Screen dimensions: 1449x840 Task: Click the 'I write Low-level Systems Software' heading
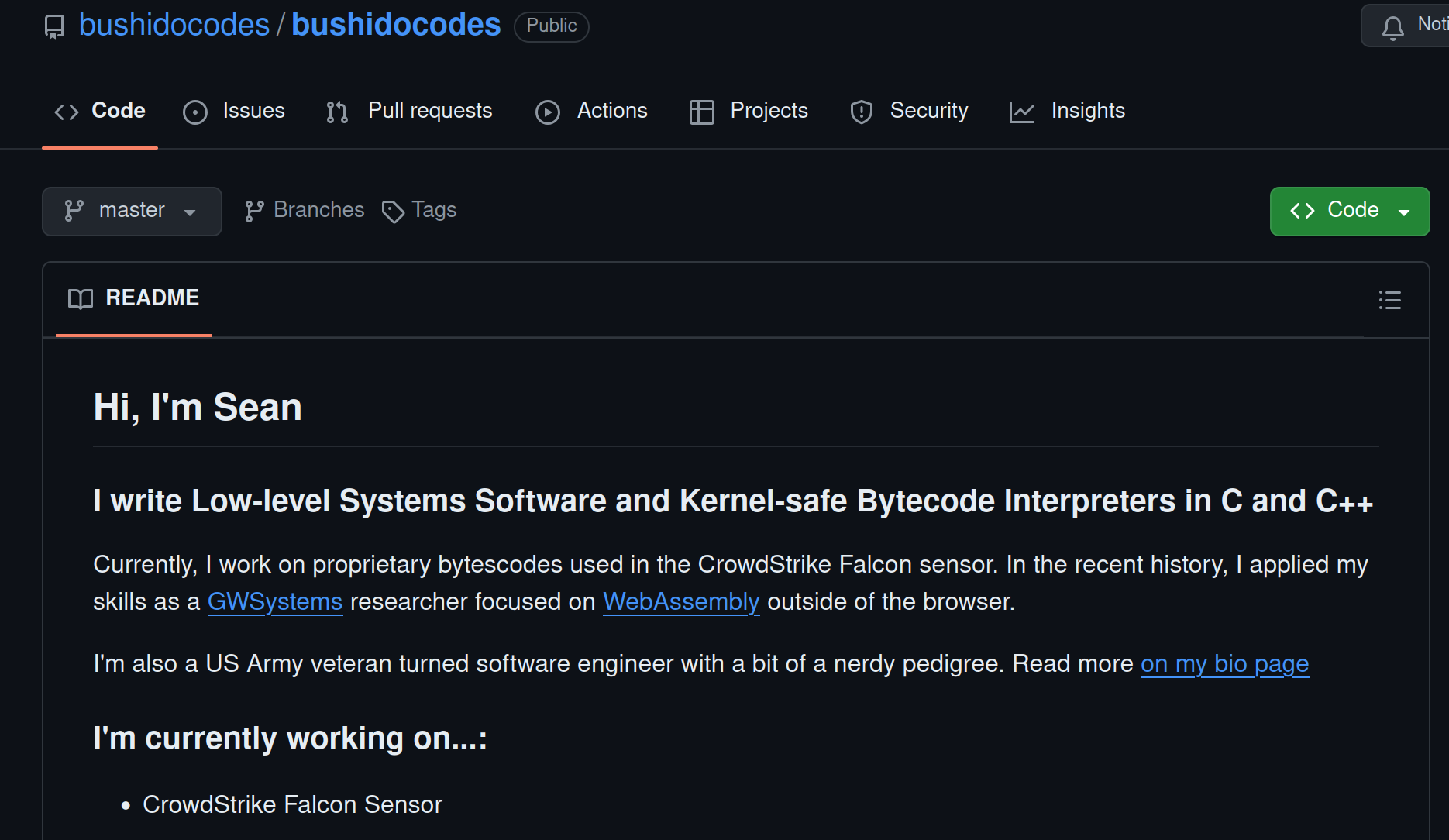(733, 501)
